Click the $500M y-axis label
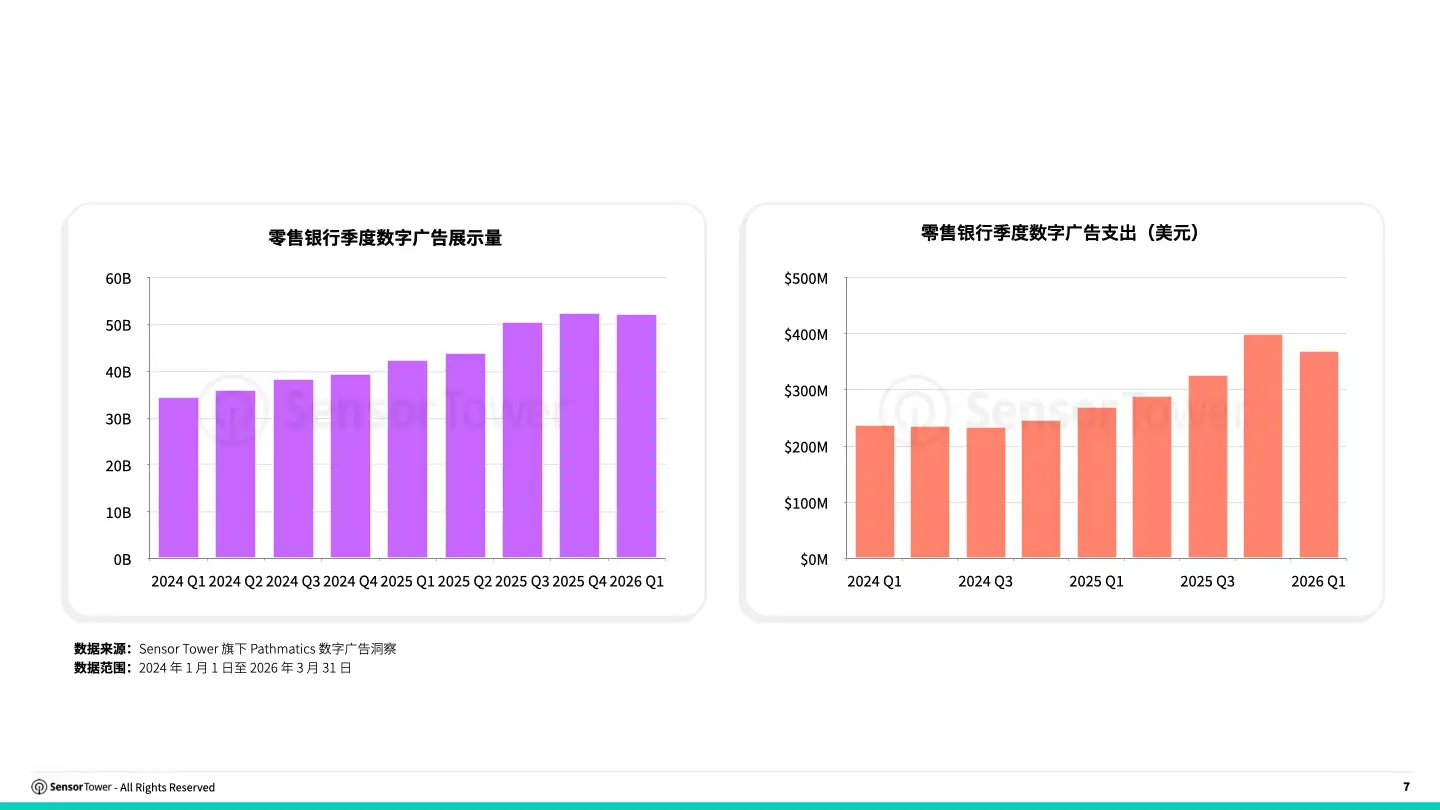This screenshot has width=1440, height=810. pyautogui.click(x=807, y=278)
